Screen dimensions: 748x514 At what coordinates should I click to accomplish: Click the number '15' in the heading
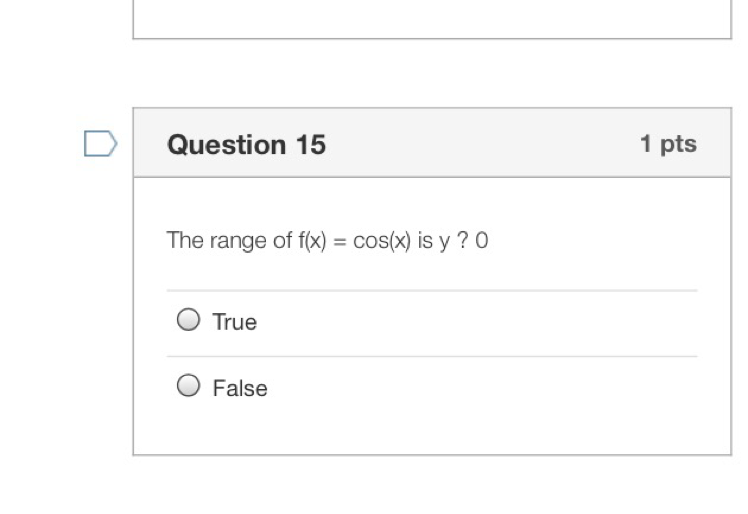(x=310, y=145)
